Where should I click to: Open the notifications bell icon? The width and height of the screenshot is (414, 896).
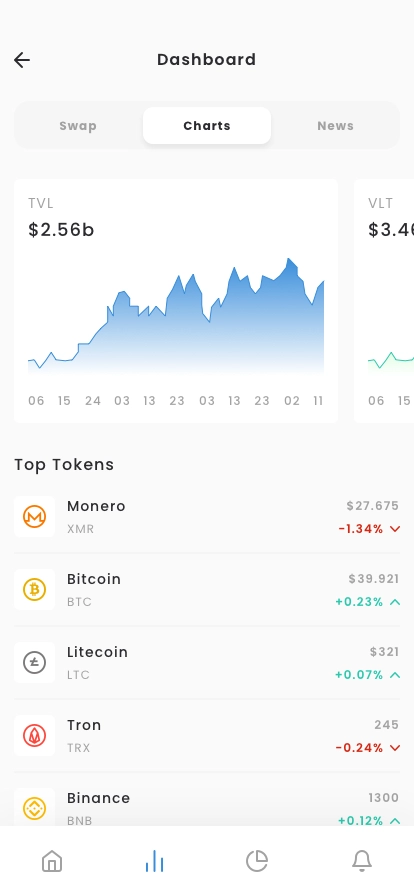click(361, 861)
